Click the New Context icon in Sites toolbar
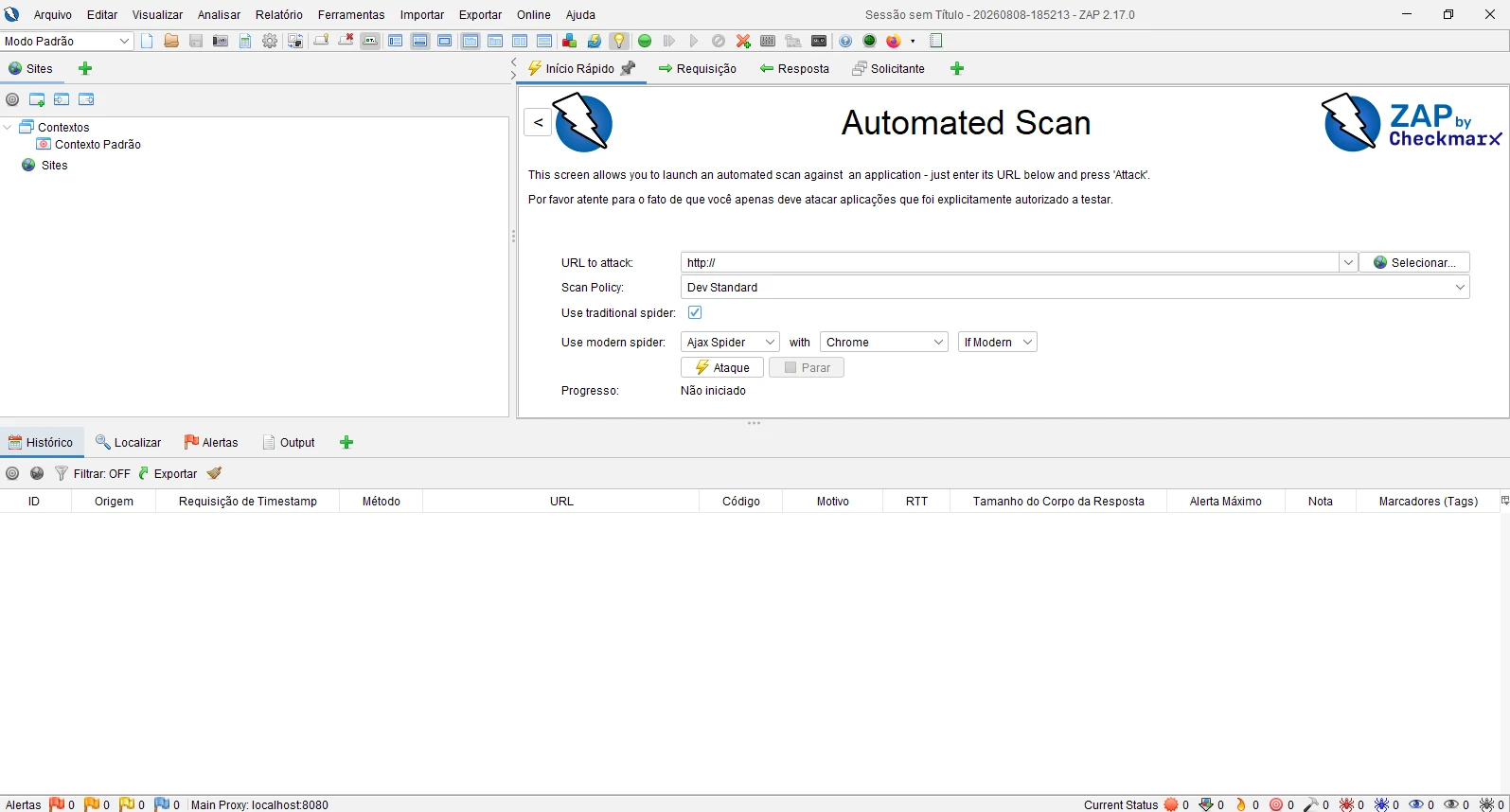Image resolution: width=1510 pixels, height=812 pixels. coord(37,99)
